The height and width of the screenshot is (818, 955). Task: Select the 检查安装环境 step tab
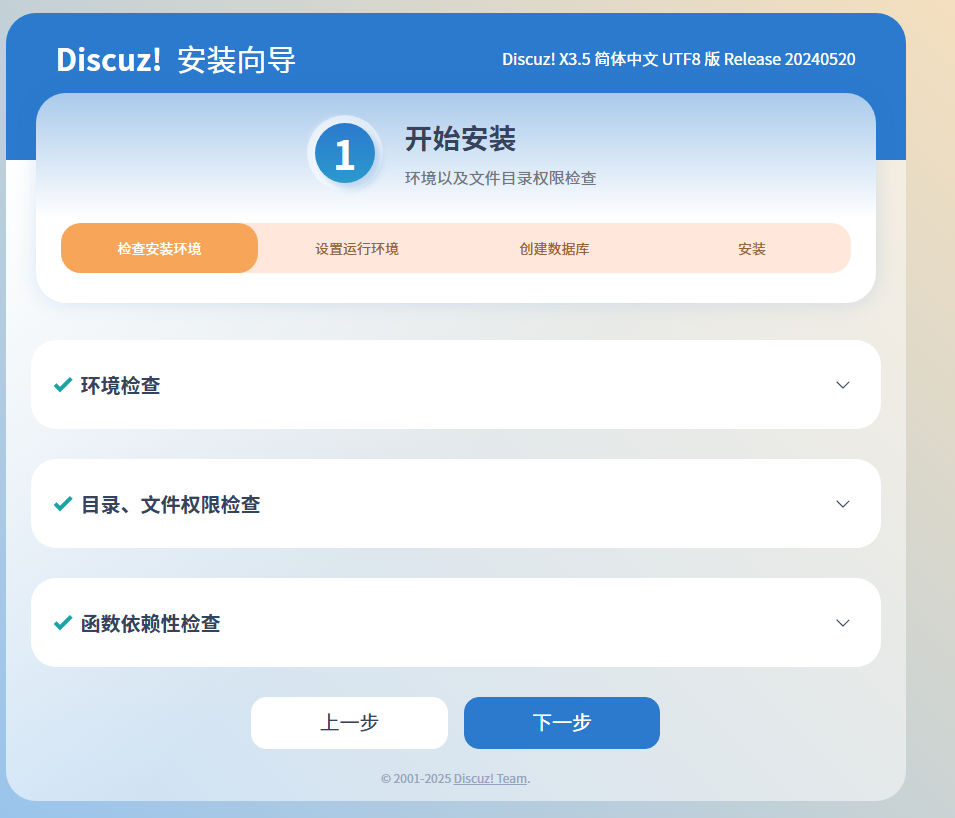pos(159,249)
